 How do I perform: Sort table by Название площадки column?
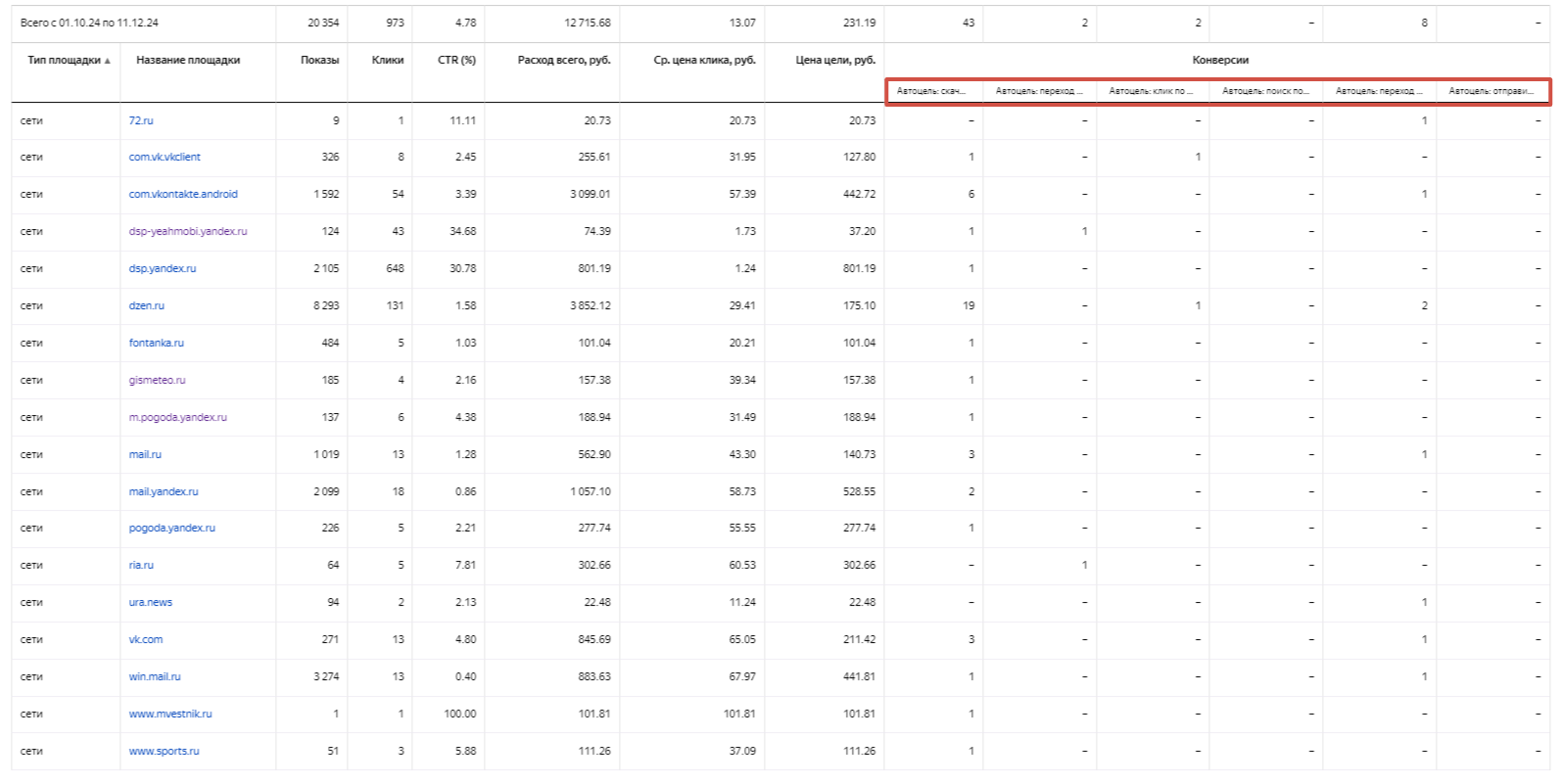188,60
